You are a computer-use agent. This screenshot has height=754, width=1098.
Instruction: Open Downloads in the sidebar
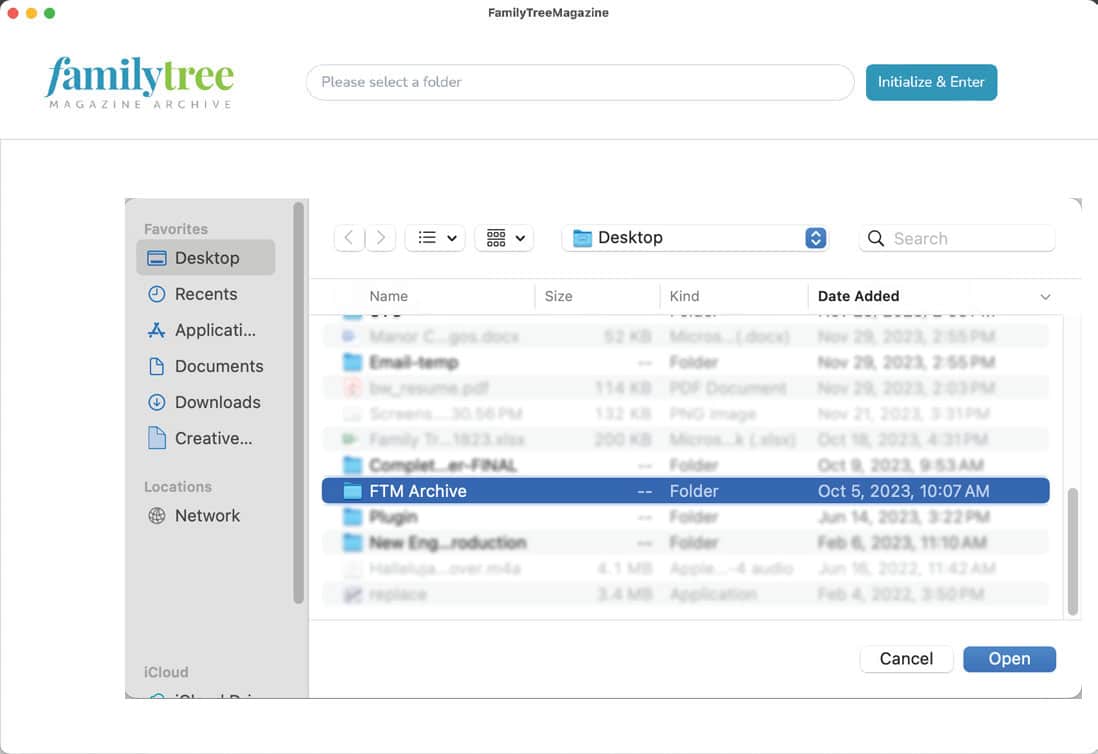click(x=206, y=402)
